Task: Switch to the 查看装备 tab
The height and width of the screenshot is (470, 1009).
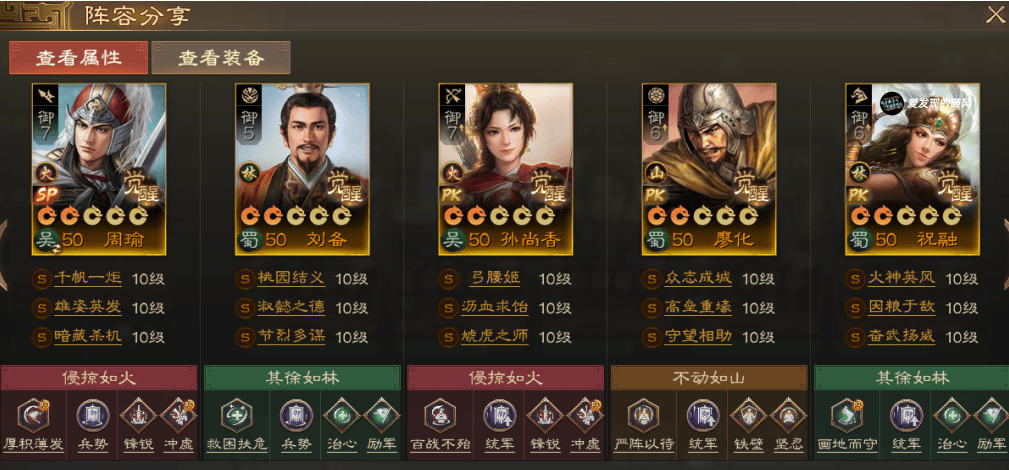Action: coord(221,58)
